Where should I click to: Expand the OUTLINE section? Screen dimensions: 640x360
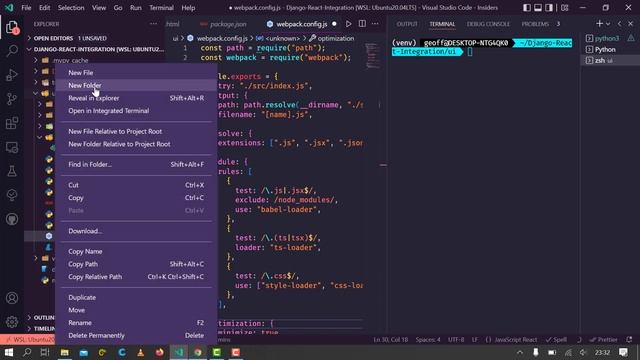(41, 317)
